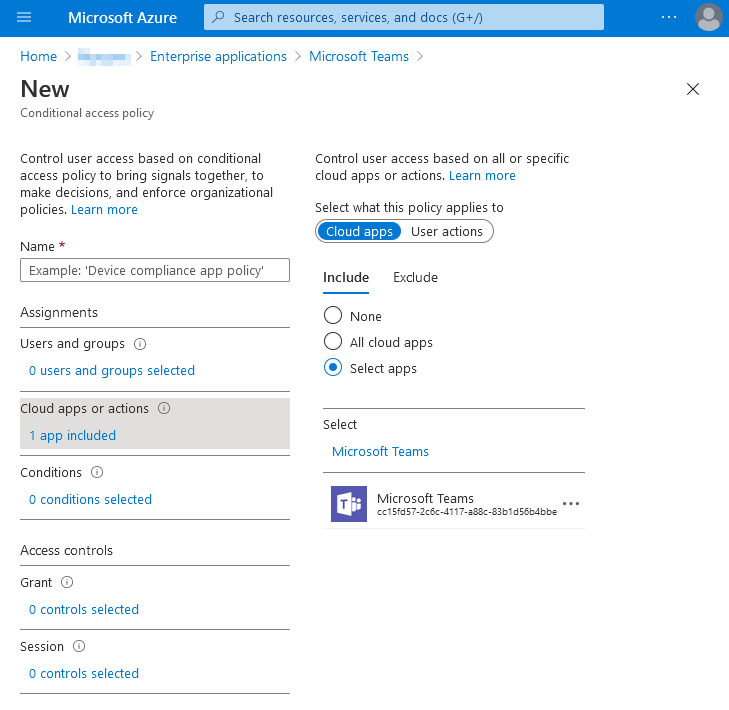
Task: Click the user account avatar icon
Action: click(708, 18)
